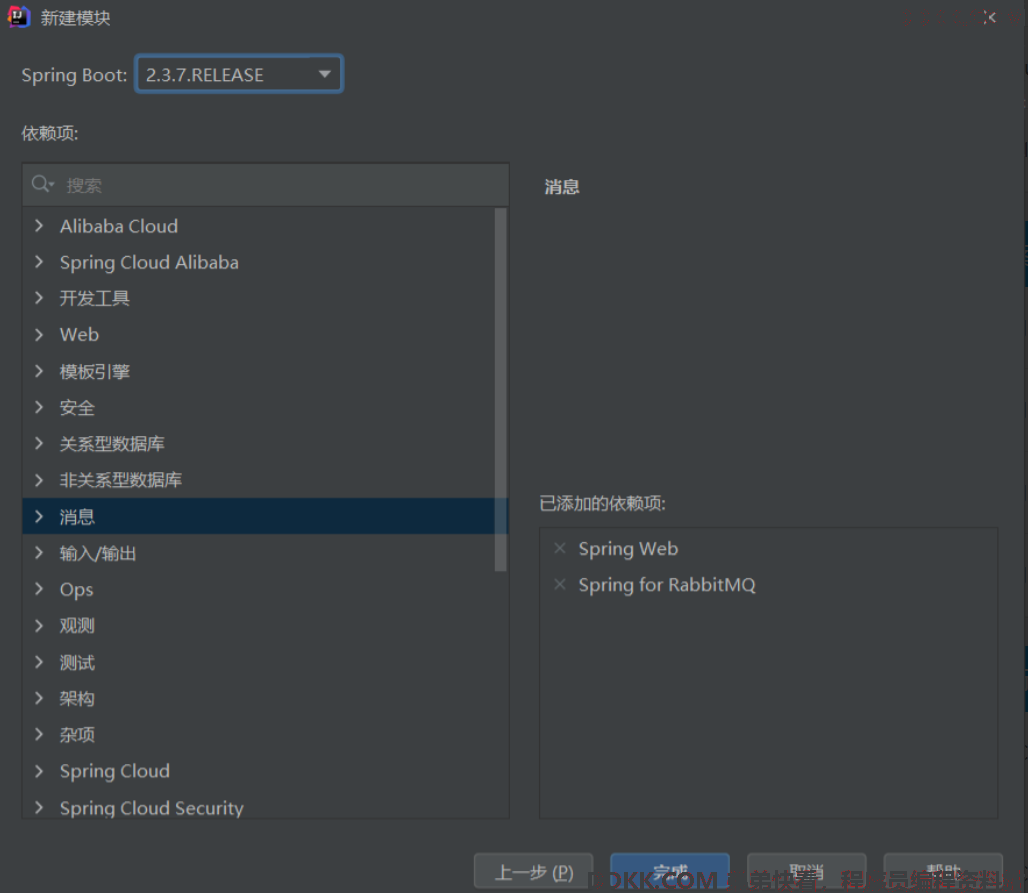The image size is (1028, 893).
Task: Select the Spring Cloud Security row
Action: pyautogui.click(x=259, y=807)
